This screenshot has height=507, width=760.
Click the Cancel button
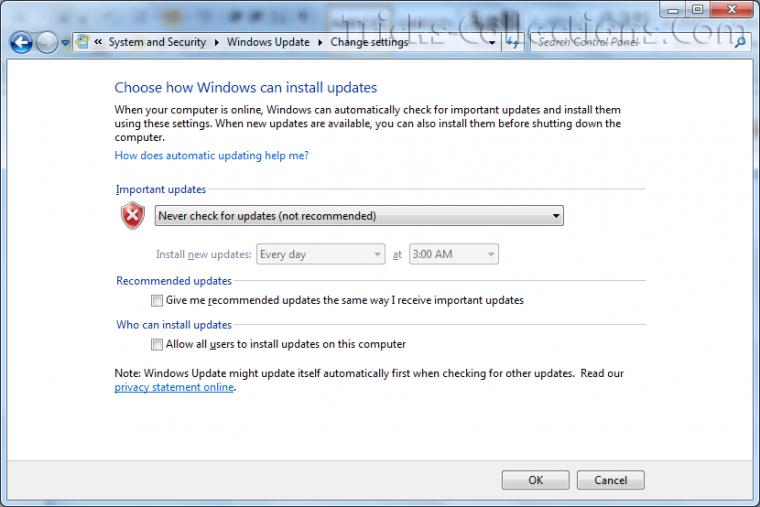(x=611, y=480)
